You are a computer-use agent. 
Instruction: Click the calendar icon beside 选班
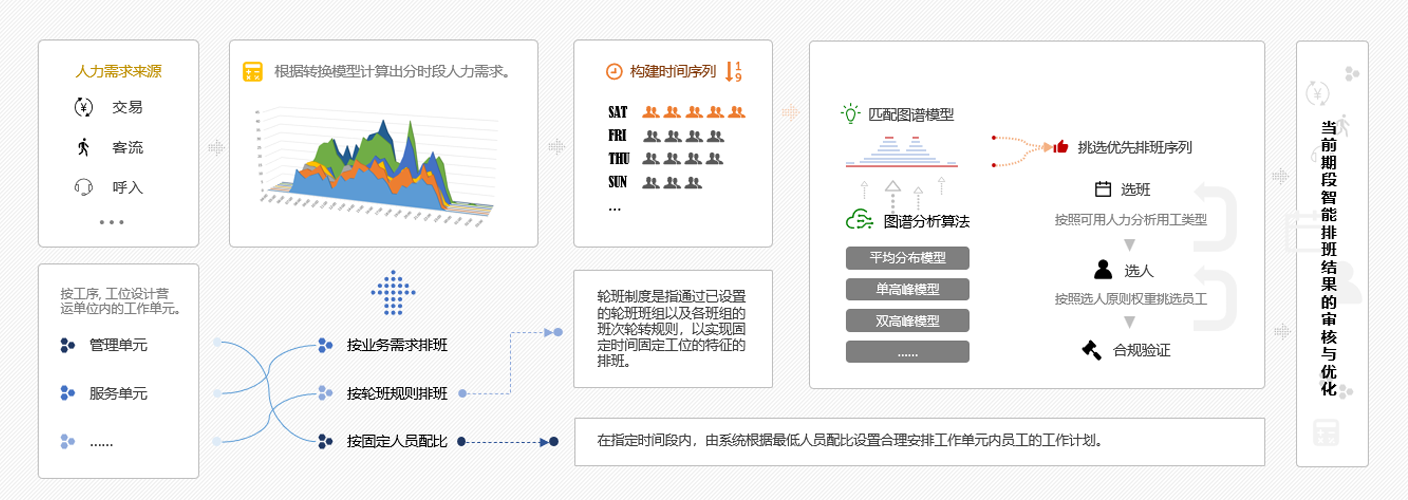point(1103,189)
